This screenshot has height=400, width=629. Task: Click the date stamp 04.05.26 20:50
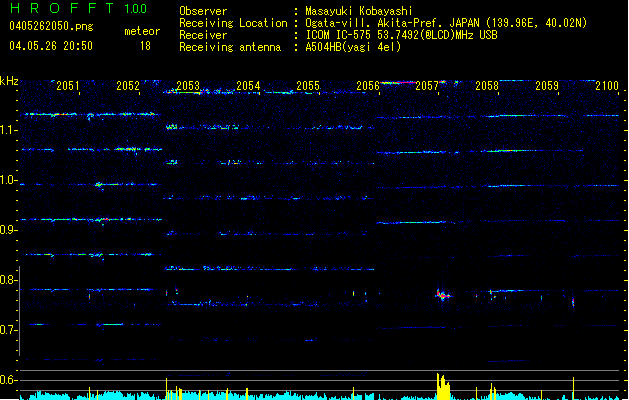click(x=51, y=46)
